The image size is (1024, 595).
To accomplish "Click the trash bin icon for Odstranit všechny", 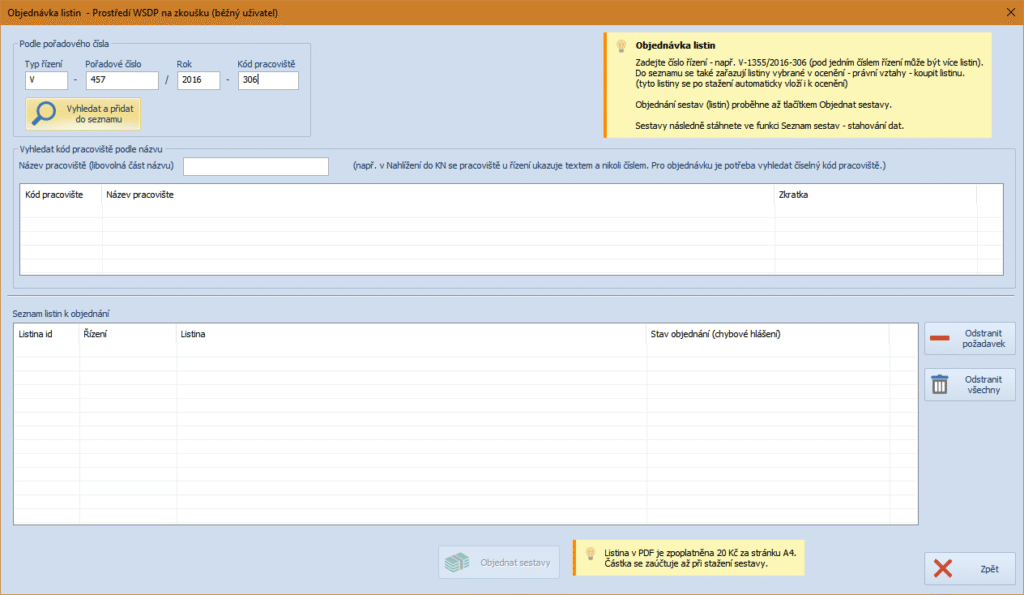I will (x=940, y=384).
